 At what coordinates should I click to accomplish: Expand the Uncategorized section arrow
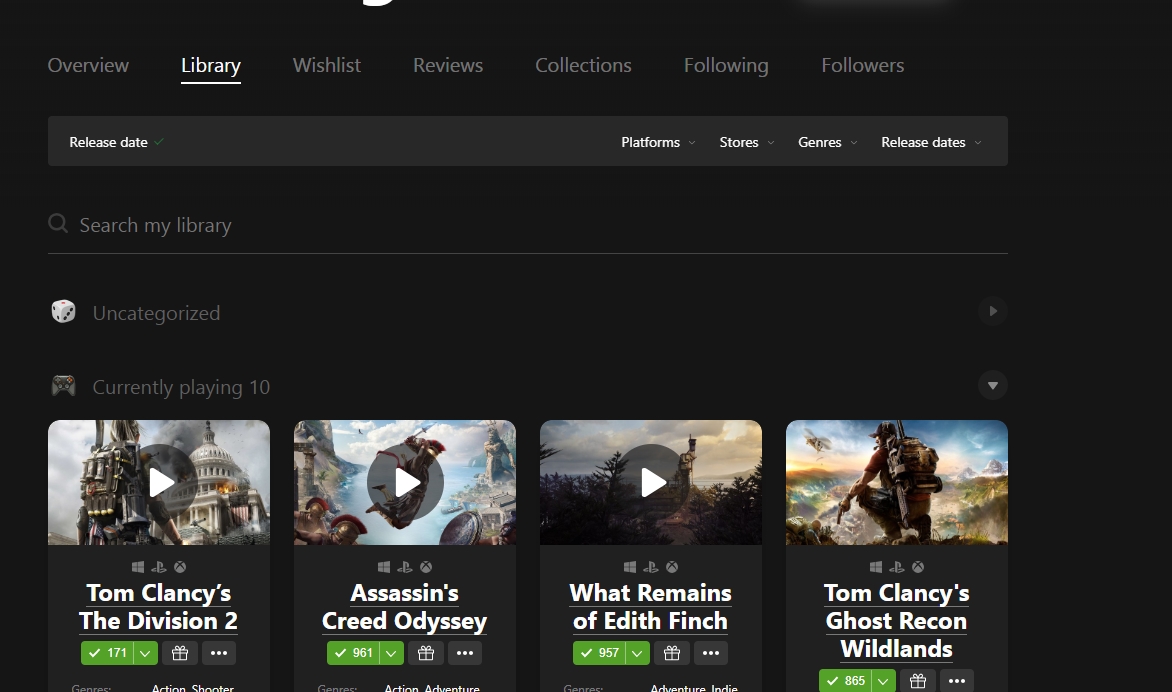(993, 311)
